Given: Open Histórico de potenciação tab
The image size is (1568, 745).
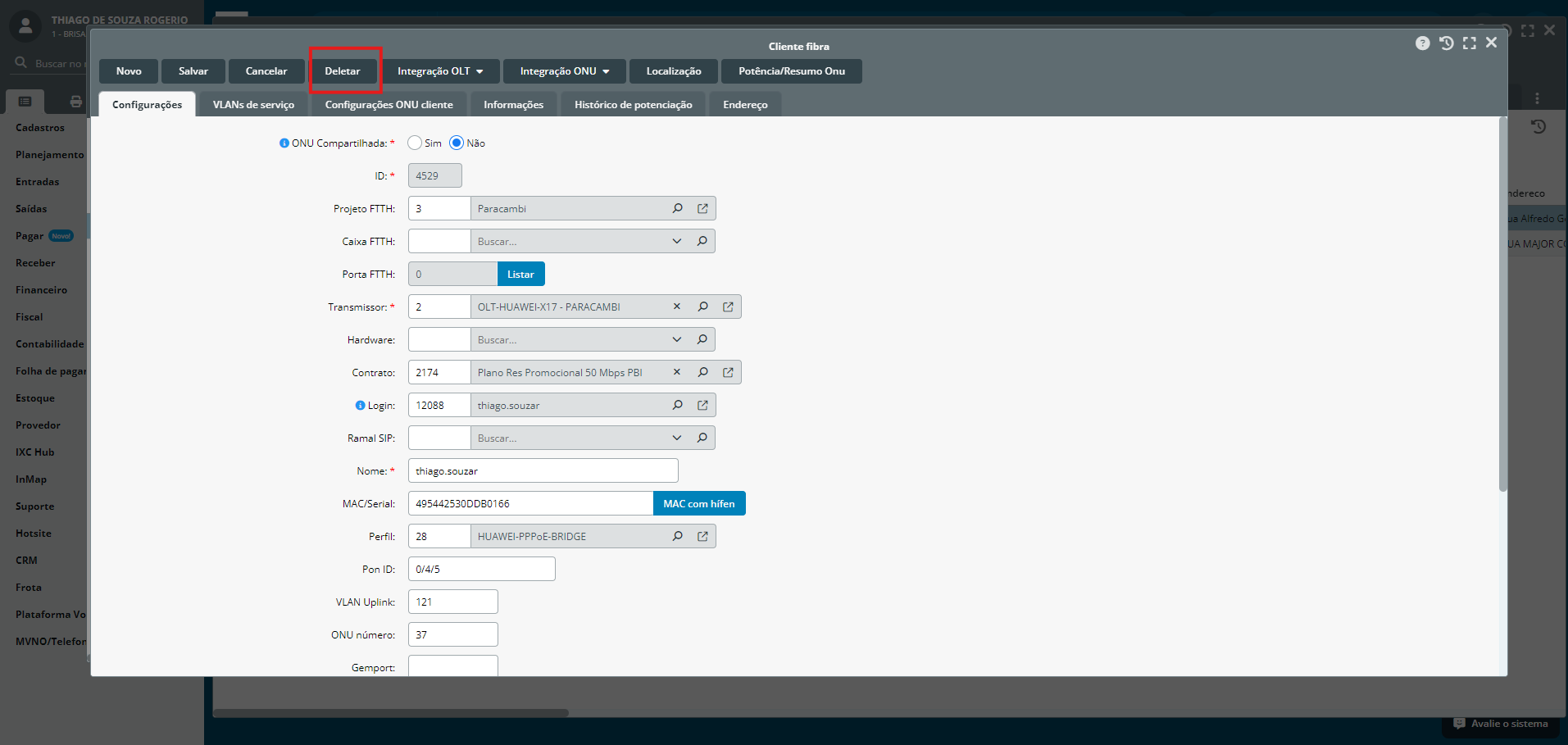Looking at the screenshot, I should tap(633, 105).
